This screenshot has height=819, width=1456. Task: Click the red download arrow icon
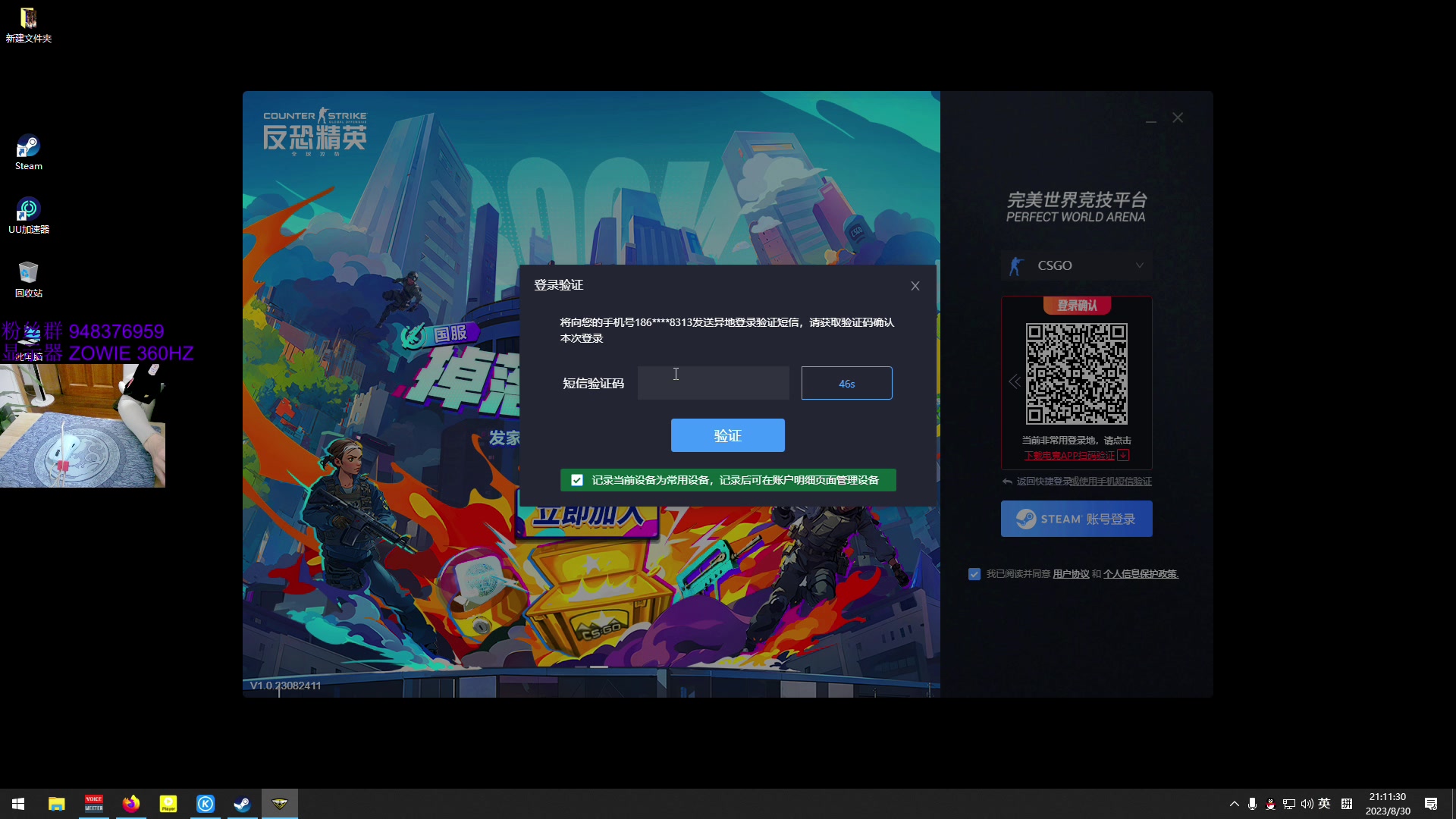pos(1124,456)
